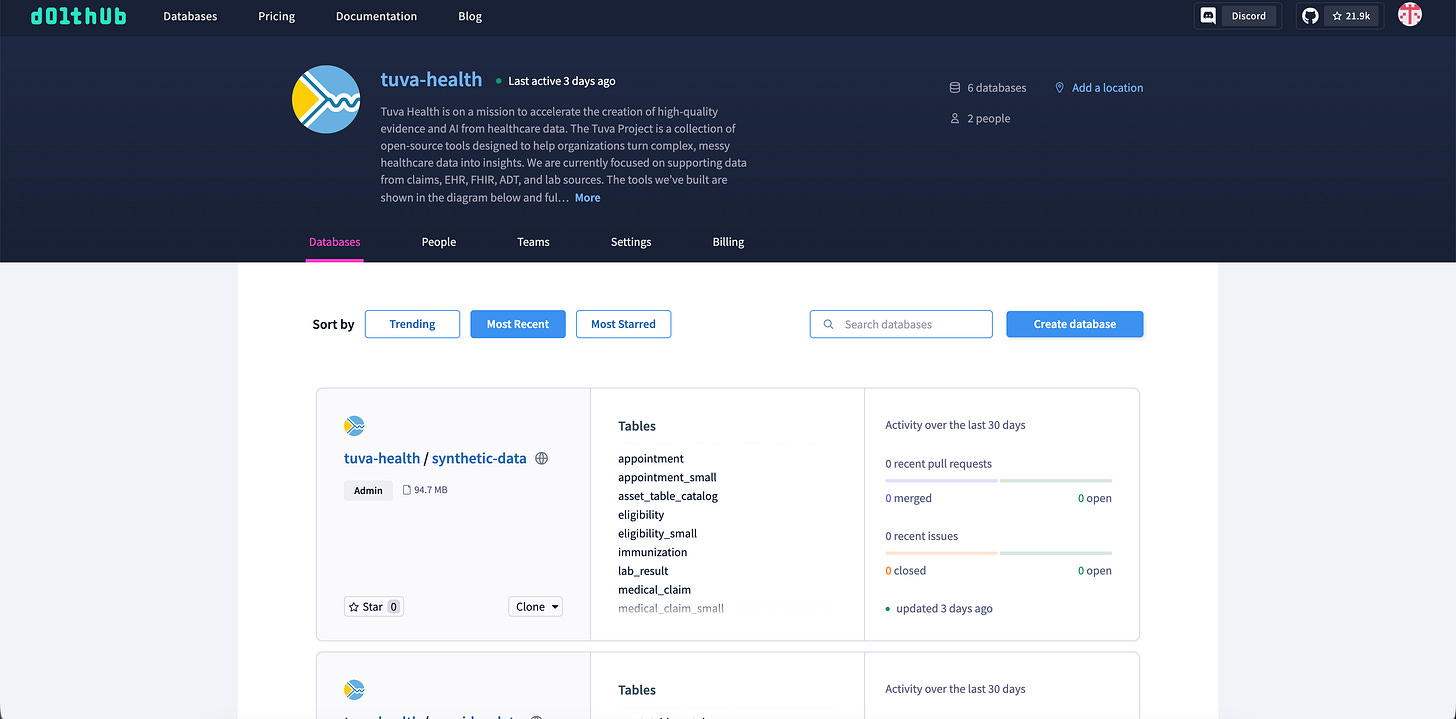Click the Admin role badge

(368, 491)
